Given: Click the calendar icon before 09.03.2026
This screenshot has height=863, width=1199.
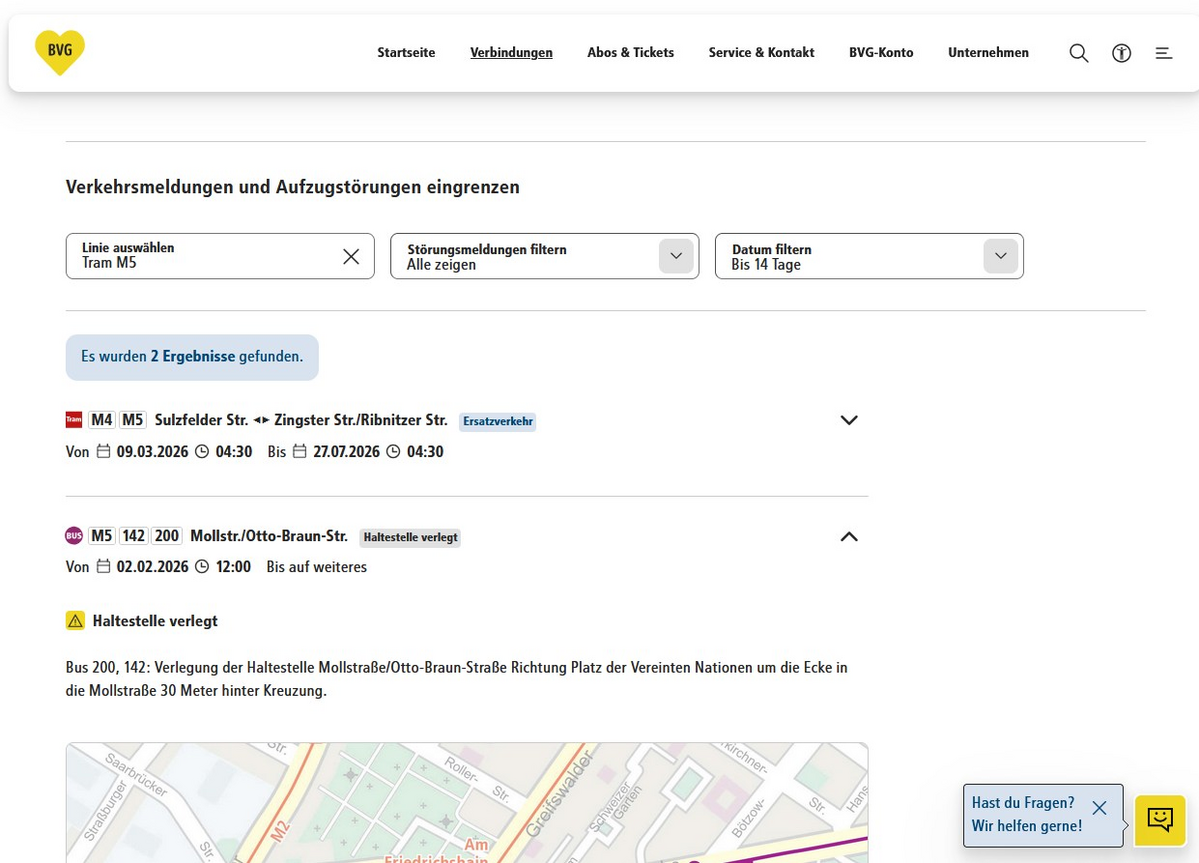Looking at the screenshot, I should (103, 451).
